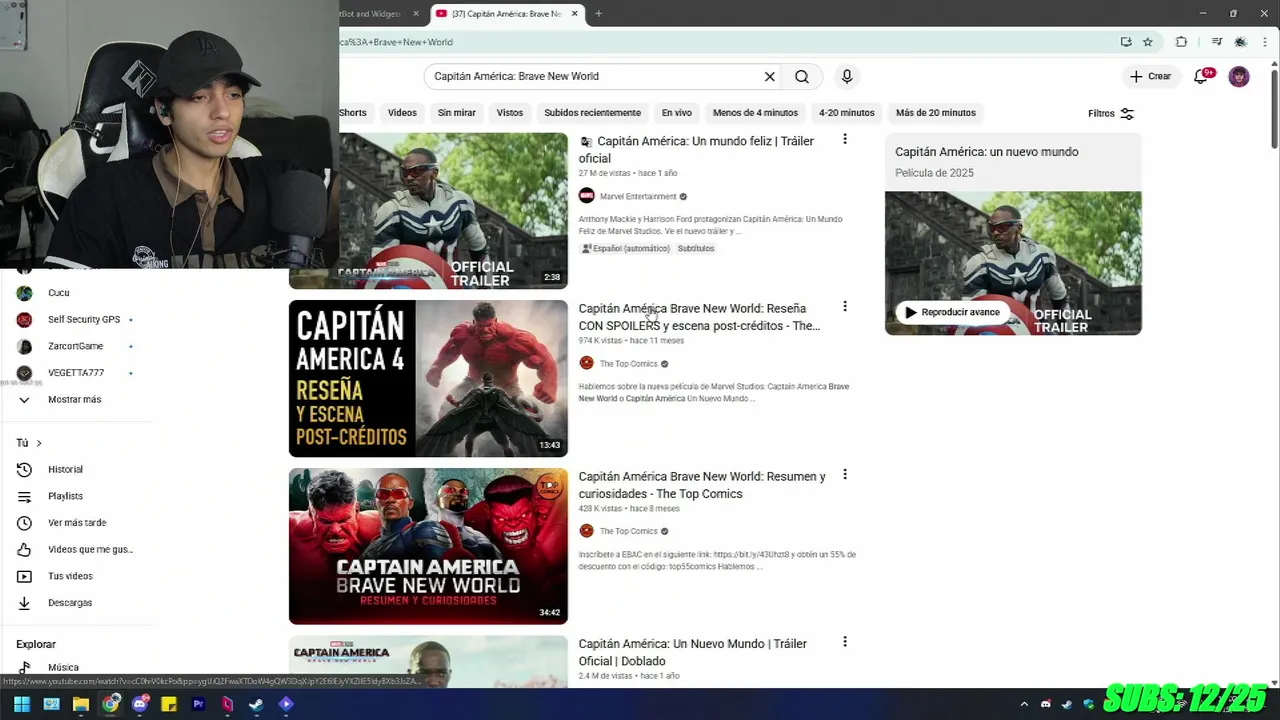The image size is (1280, 720).
Task: Open Resumen y curiosidades video title
Action: pyautogui.click(x=702, y=485)
